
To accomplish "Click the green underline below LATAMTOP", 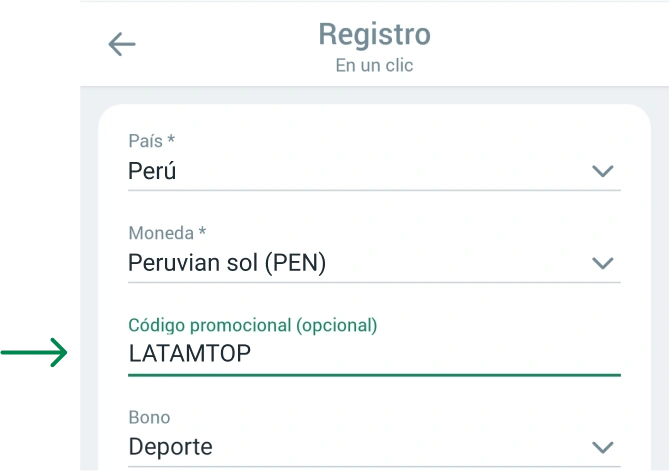I will pos(374,375).
